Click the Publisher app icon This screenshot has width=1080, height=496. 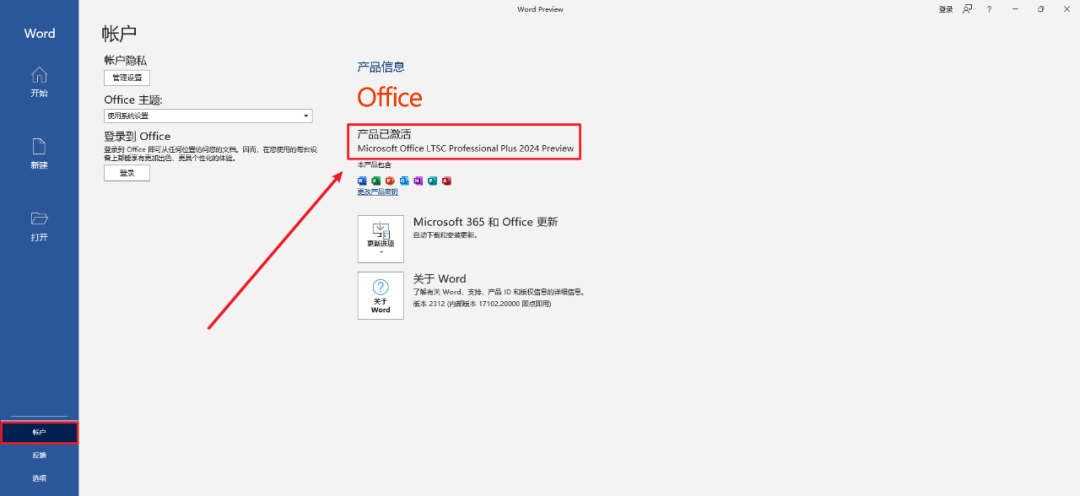pyautogui.click(x=433, y=181)
